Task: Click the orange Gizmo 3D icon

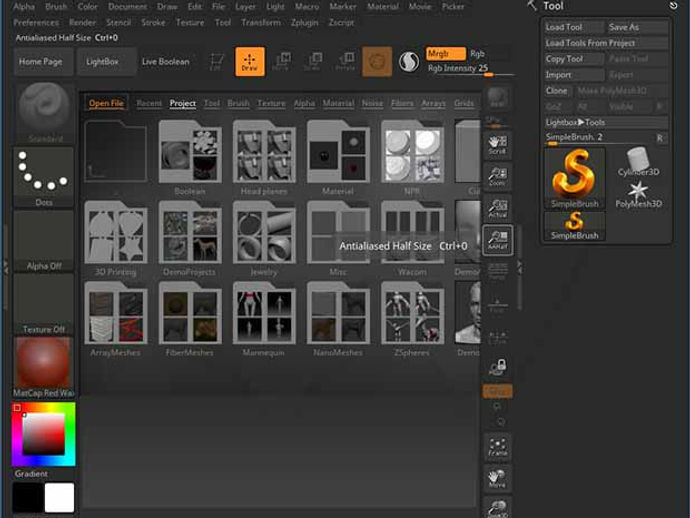Action: (377, 62)
